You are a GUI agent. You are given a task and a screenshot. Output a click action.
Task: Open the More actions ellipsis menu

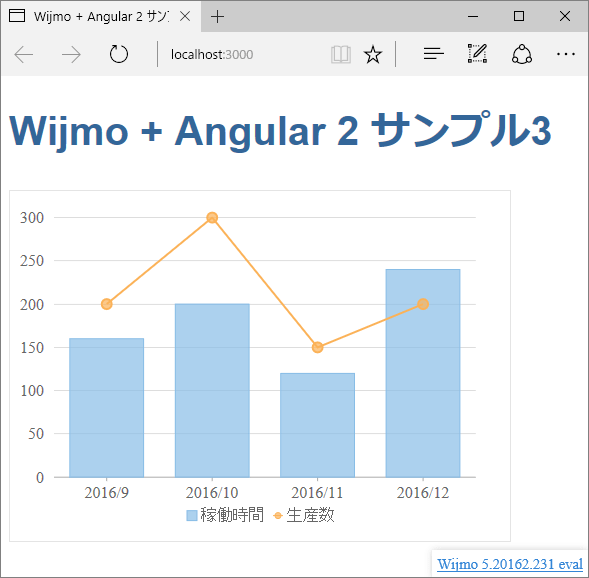click(x=566, y=54)
